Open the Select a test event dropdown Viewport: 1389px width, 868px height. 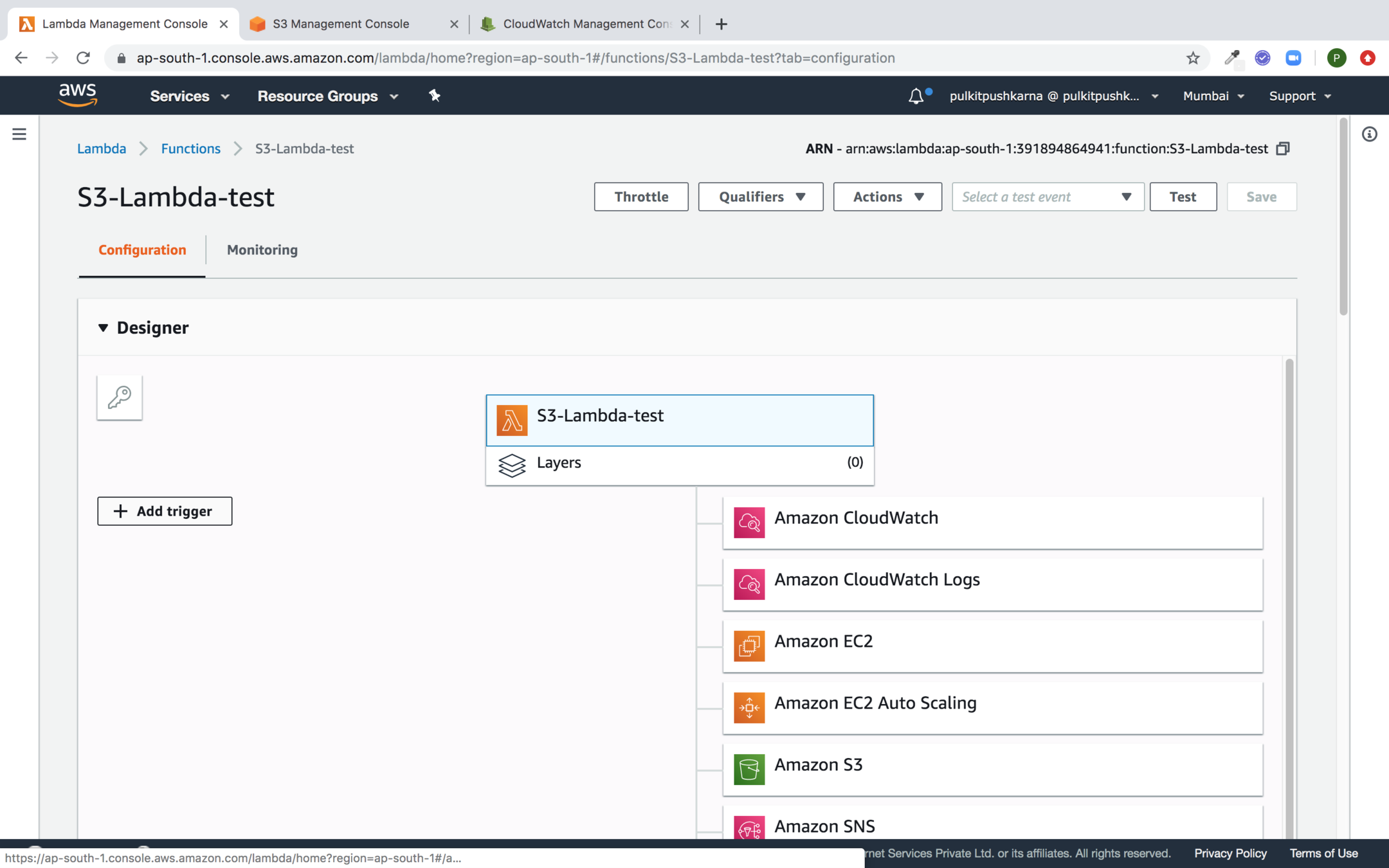pyautogui.click(x=1048, y=197)
